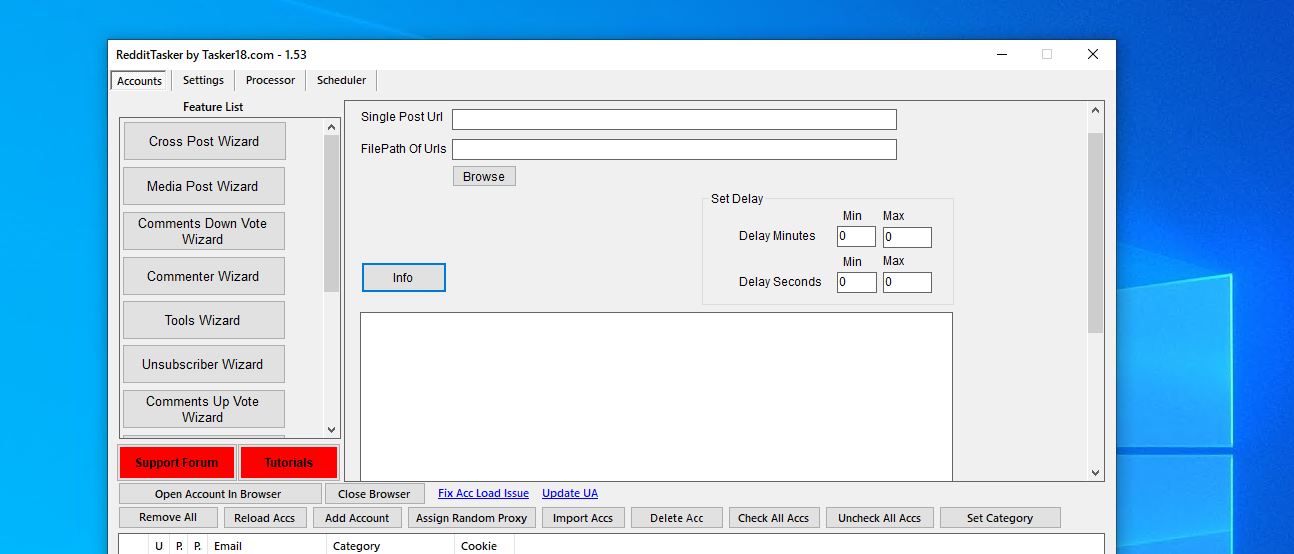Click the red Tutorials button

pyautogui.click(x=289, y=463)
